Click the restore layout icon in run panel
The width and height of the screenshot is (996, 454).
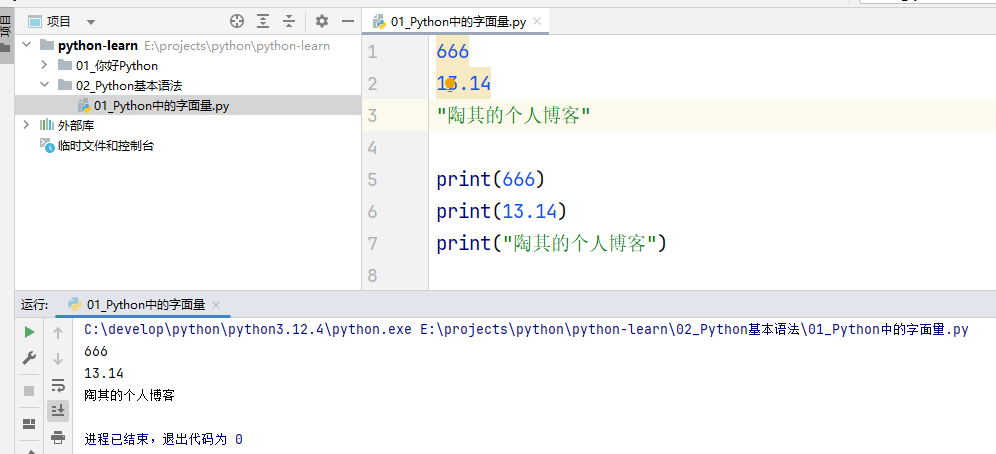pos(29,423)
